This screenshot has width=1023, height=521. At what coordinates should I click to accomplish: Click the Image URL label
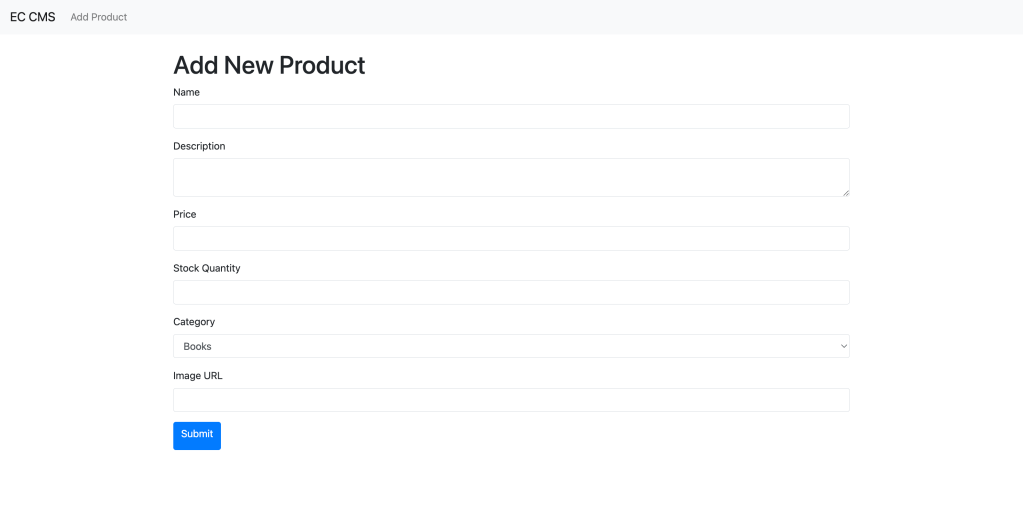point(198,377)
